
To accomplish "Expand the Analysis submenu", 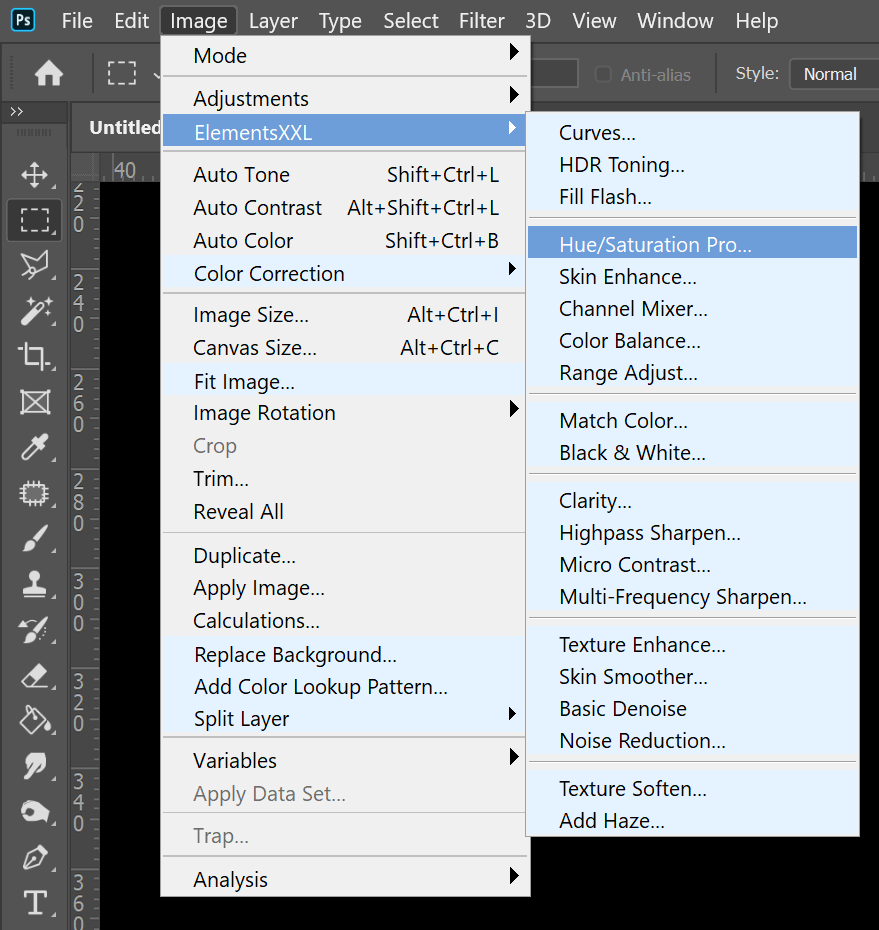I will [345, 880].
